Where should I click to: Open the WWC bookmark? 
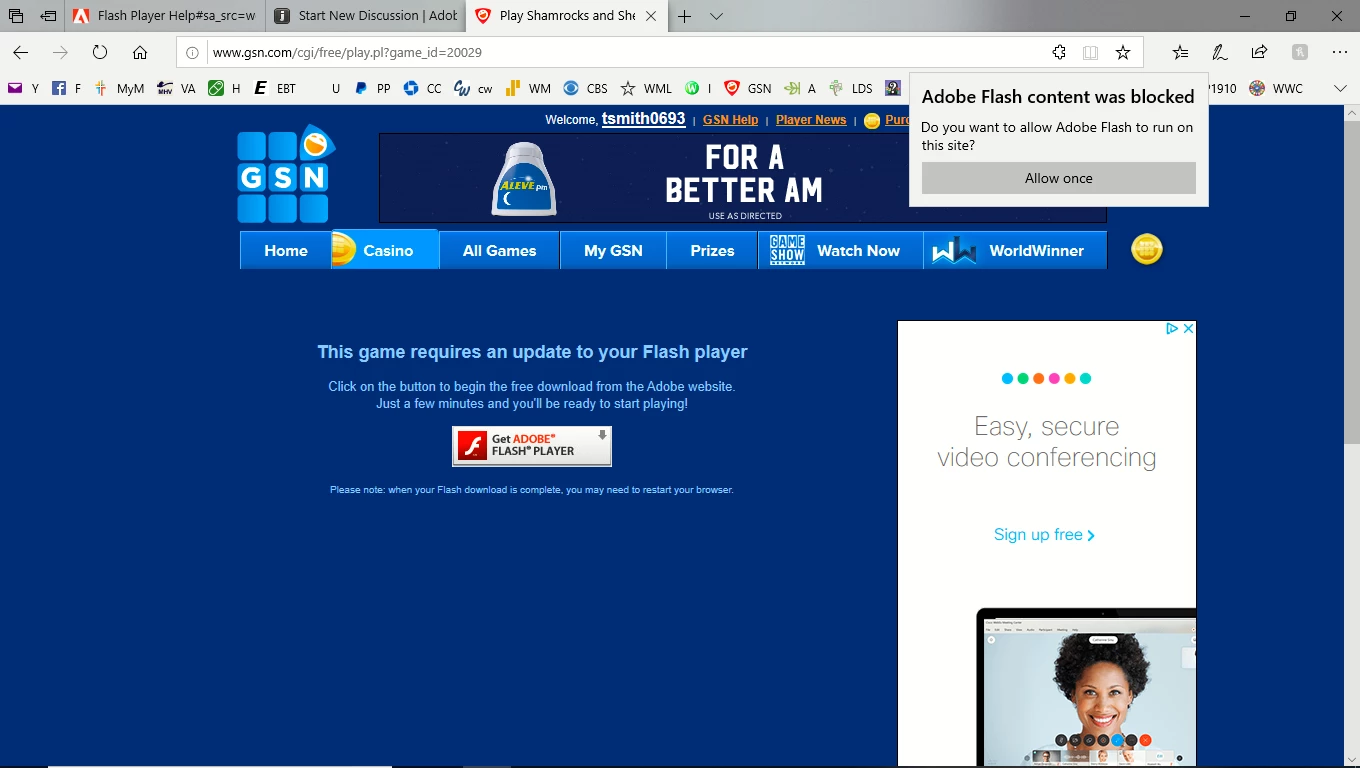pos(1276,88)
